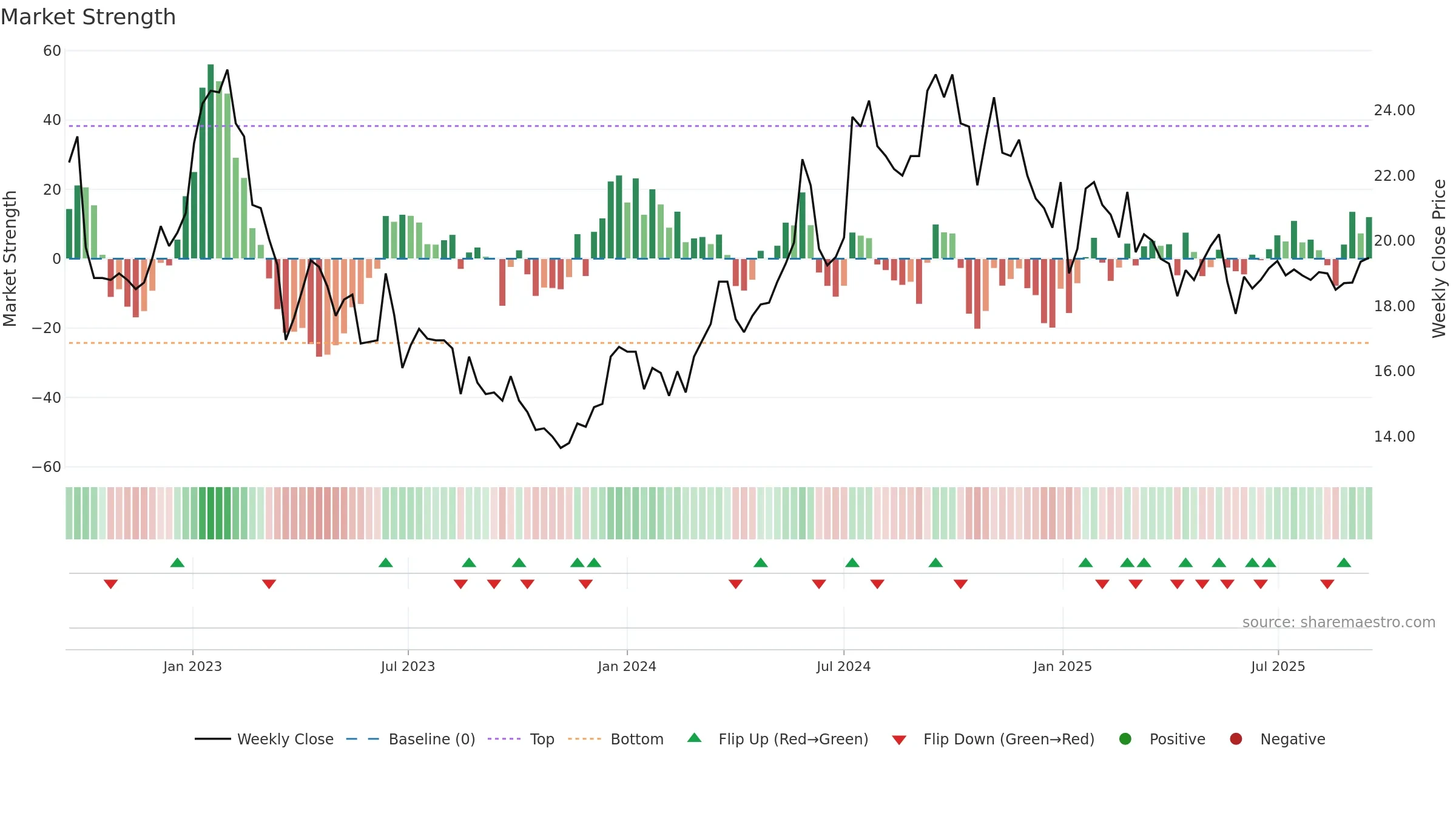The image size is (1456, 819).
Task: Click the −60 tick on the strength axis
Action: click(47, 467)
